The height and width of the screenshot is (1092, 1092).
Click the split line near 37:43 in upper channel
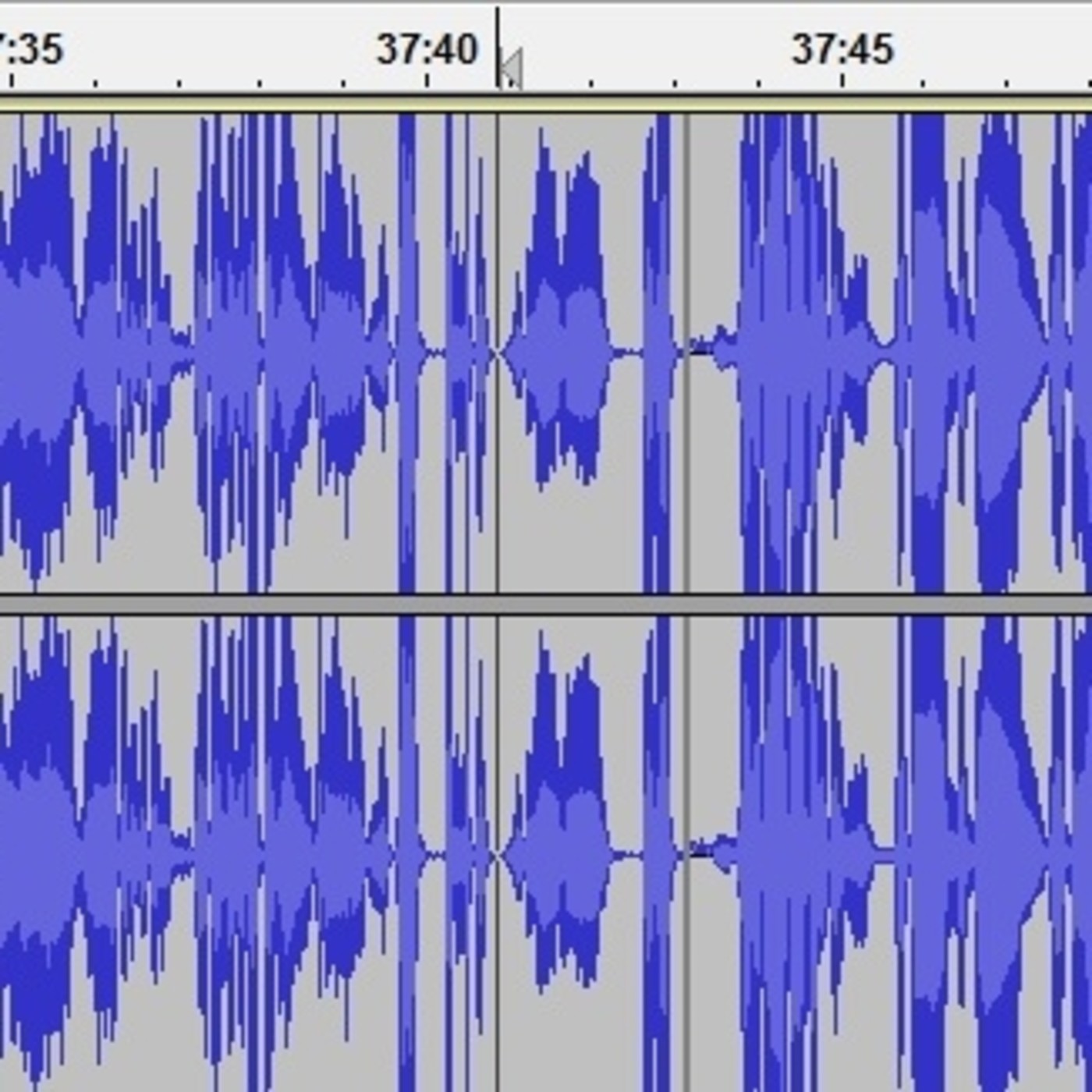[686, 353]
